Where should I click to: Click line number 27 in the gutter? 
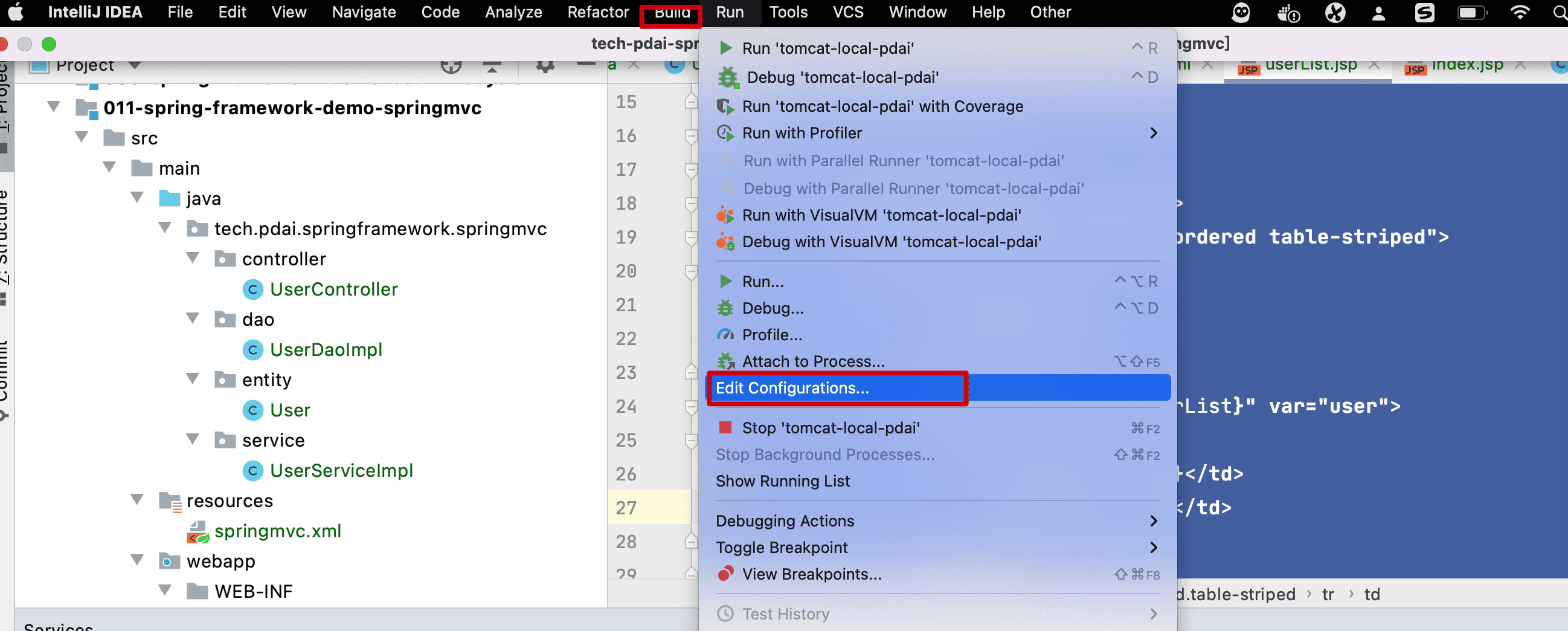(x=626, y=507)
